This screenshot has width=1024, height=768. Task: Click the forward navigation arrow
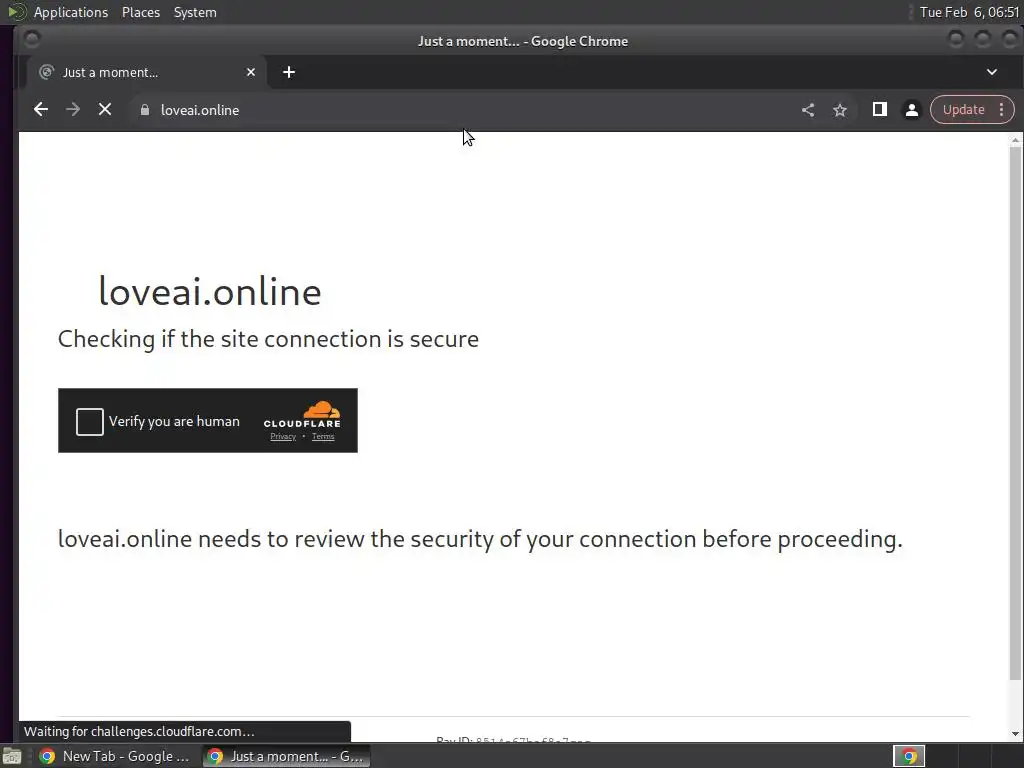tap(73, 110)
